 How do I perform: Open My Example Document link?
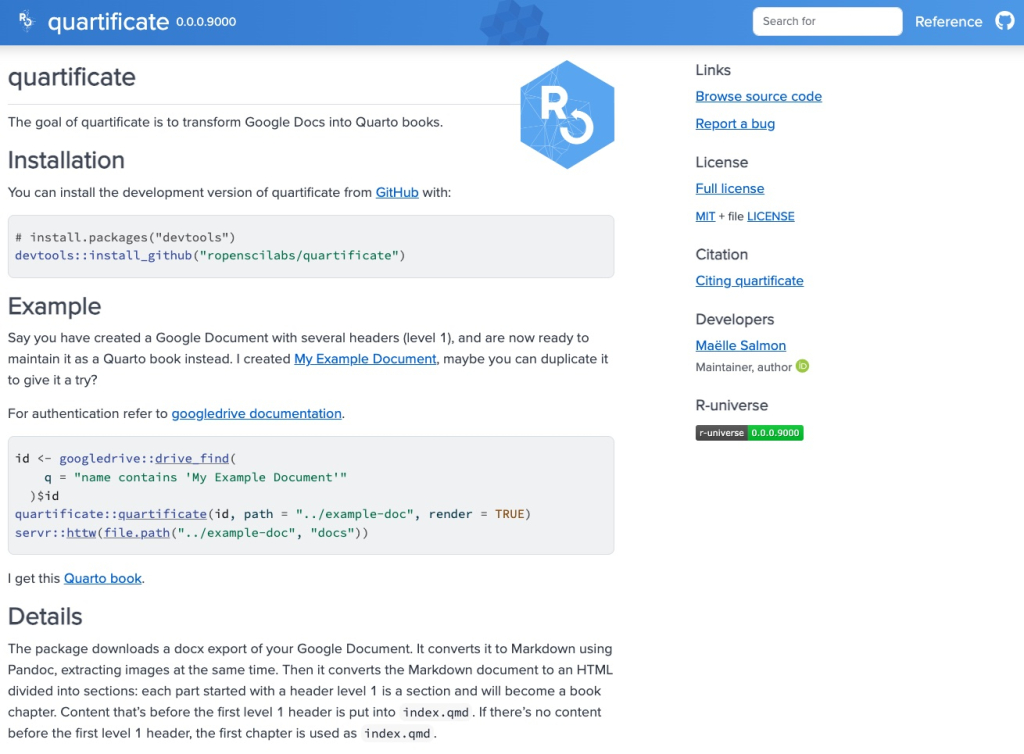click(365, 359)
